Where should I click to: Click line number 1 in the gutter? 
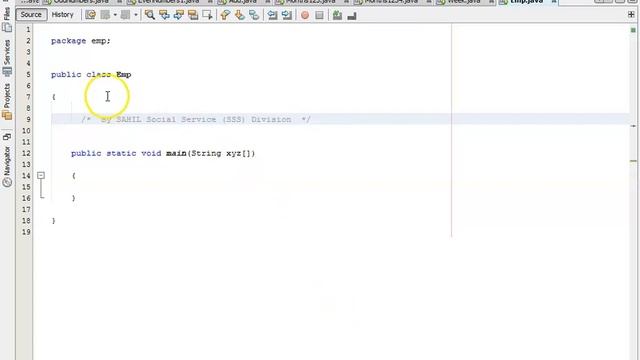point(28,30)
